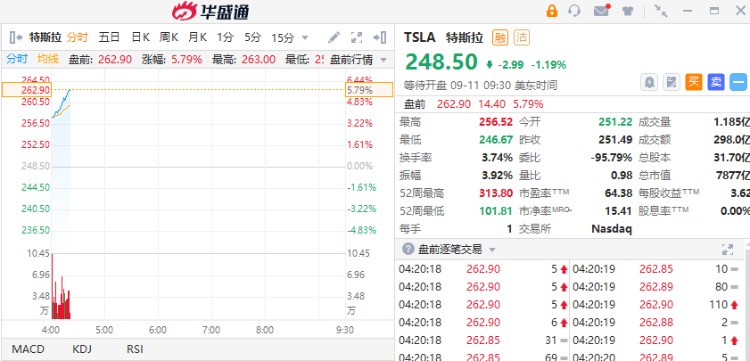Click the price alert bell icon

coord(650,82)
